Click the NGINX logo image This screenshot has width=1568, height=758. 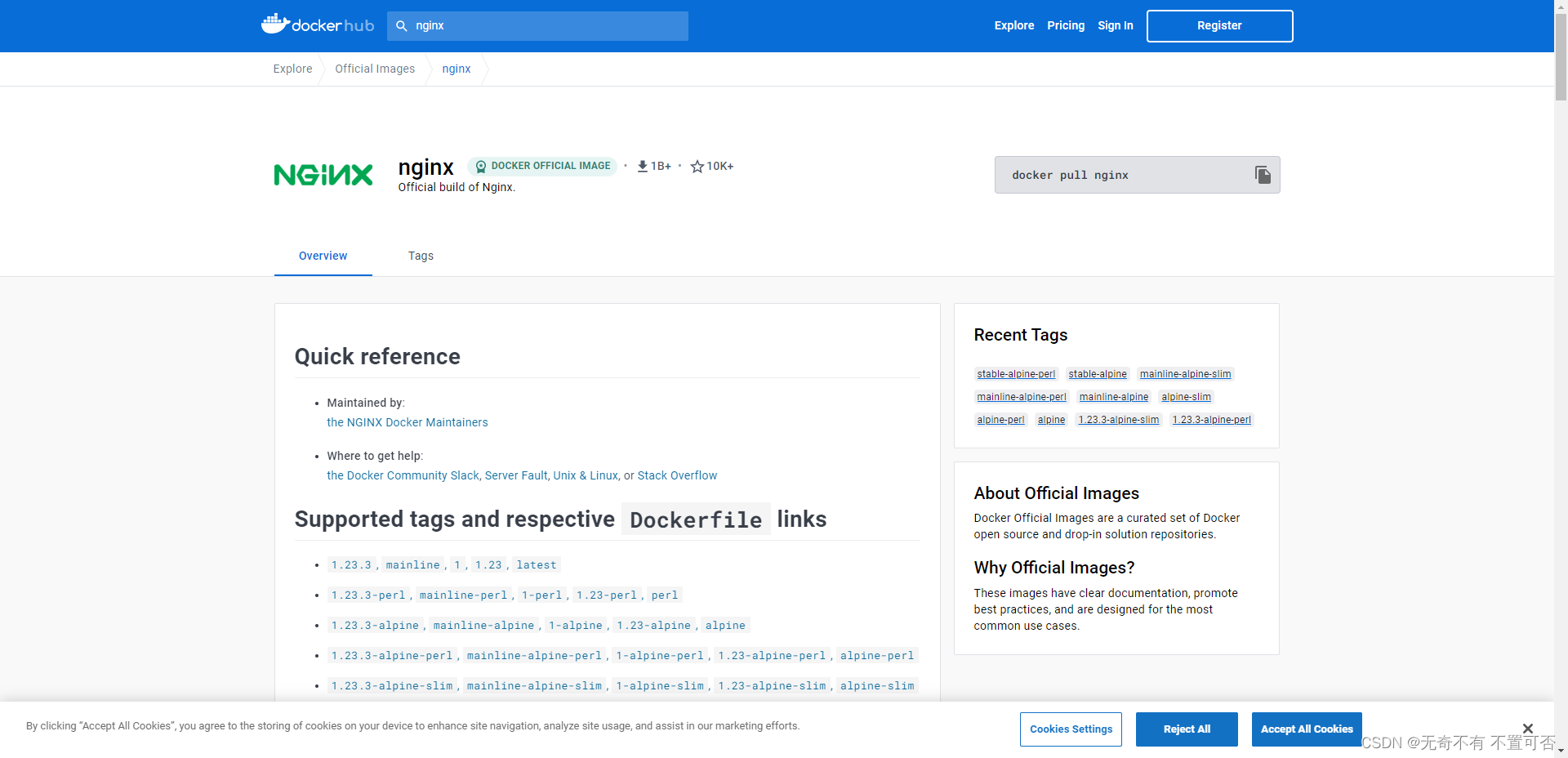323,175
